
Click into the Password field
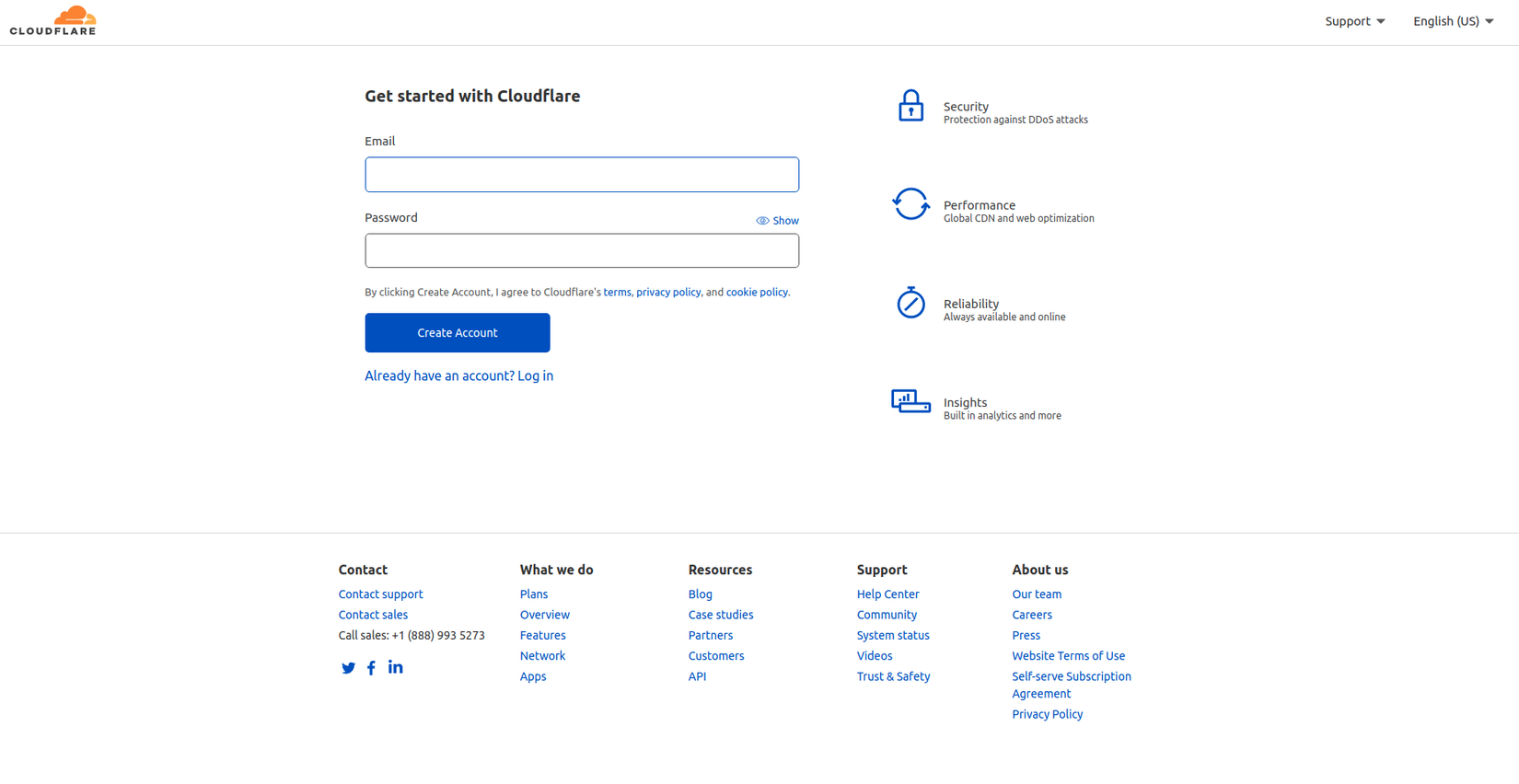(581, 250)
